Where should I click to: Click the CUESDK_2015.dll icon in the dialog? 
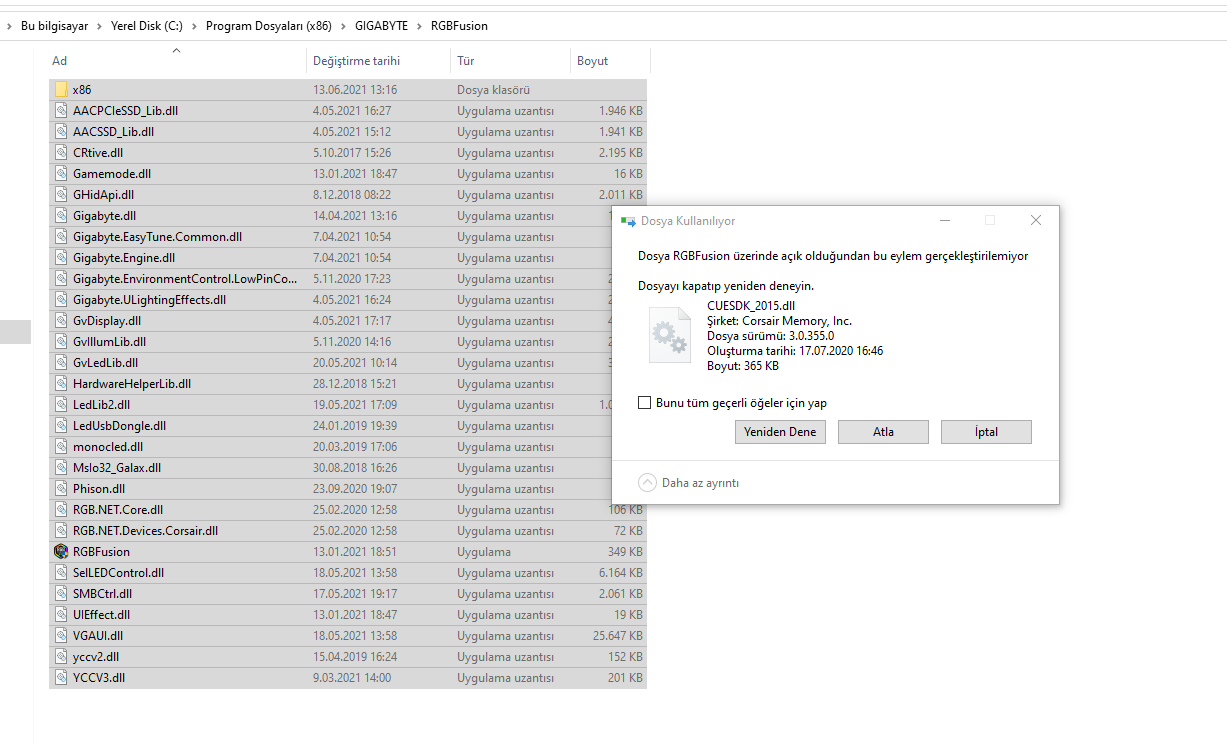tap(669, 335)
